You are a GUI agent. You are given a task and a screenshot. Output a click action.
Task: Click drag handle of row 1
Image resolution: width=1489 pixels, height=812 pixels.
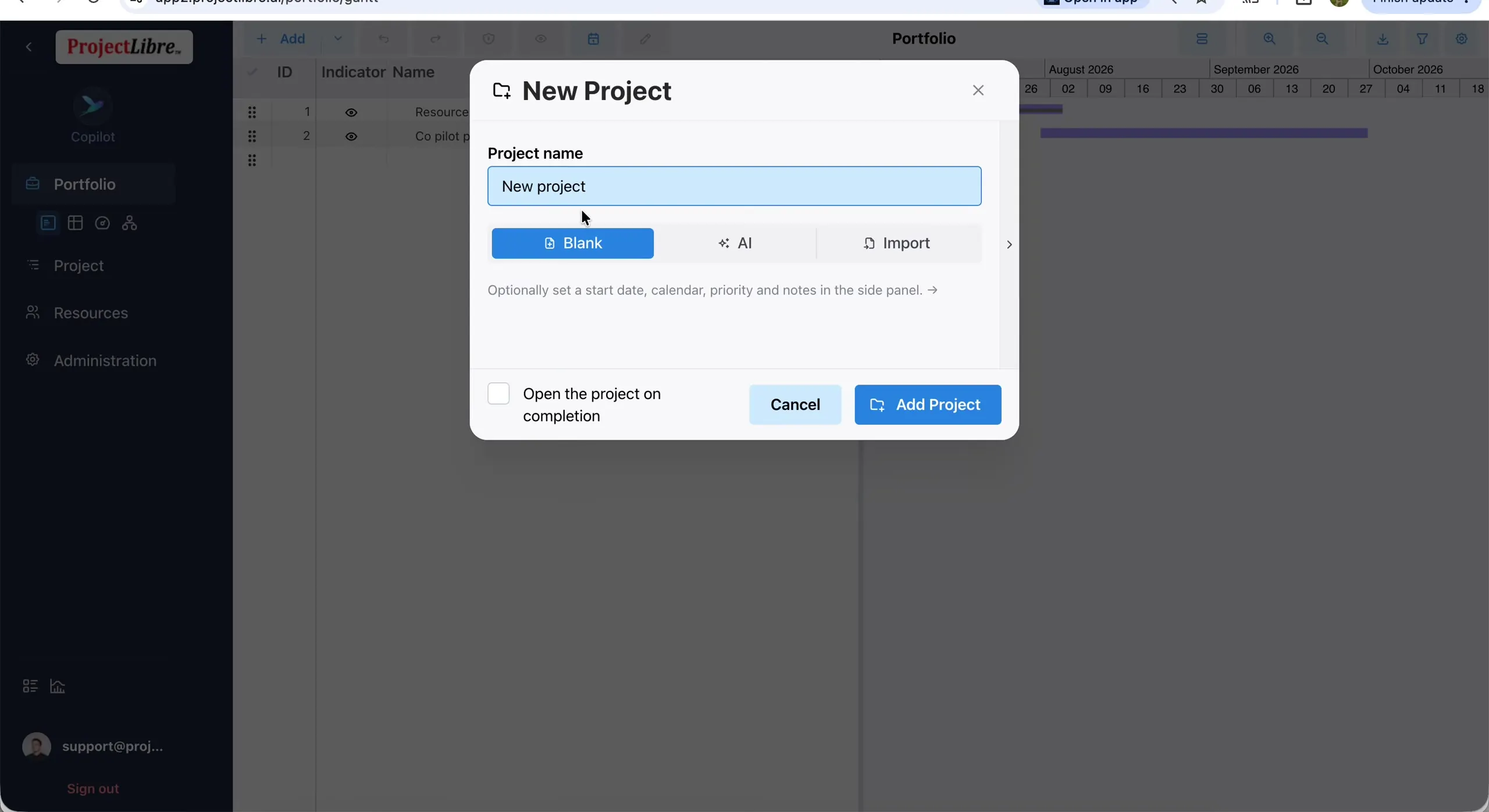(252, 112)
